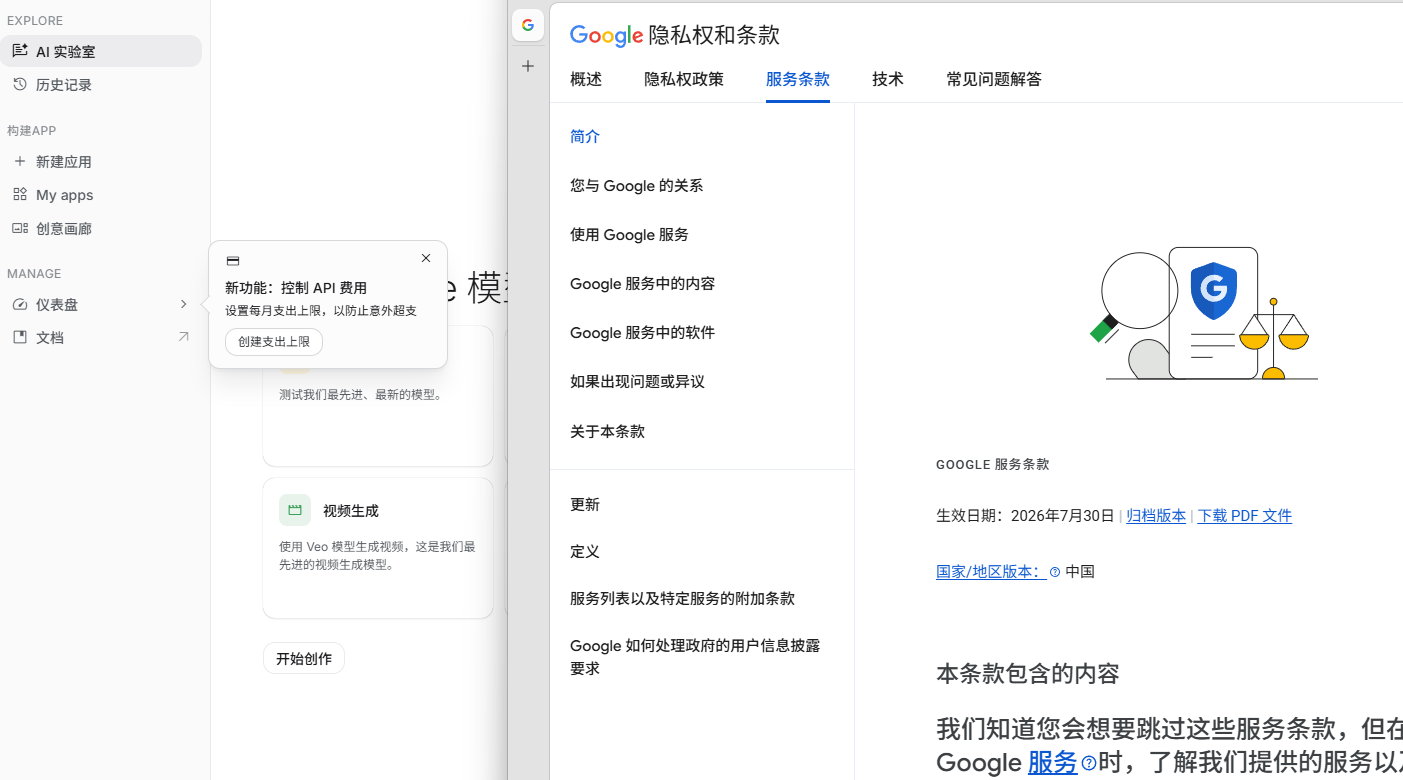1403x780 pixels.
Task: Open 服务列表以及特定服务的附加条款 link
Action: tap(683, 599)
